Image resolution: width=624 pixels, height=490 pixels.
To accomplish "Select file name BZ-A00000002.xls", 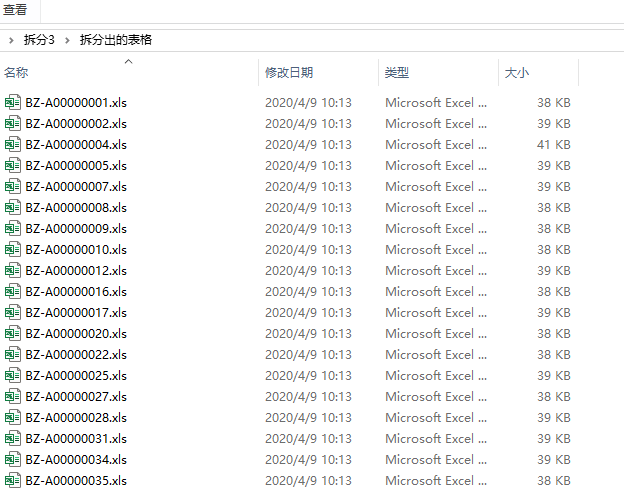I will pyautogui.click(x=76, y=123).
